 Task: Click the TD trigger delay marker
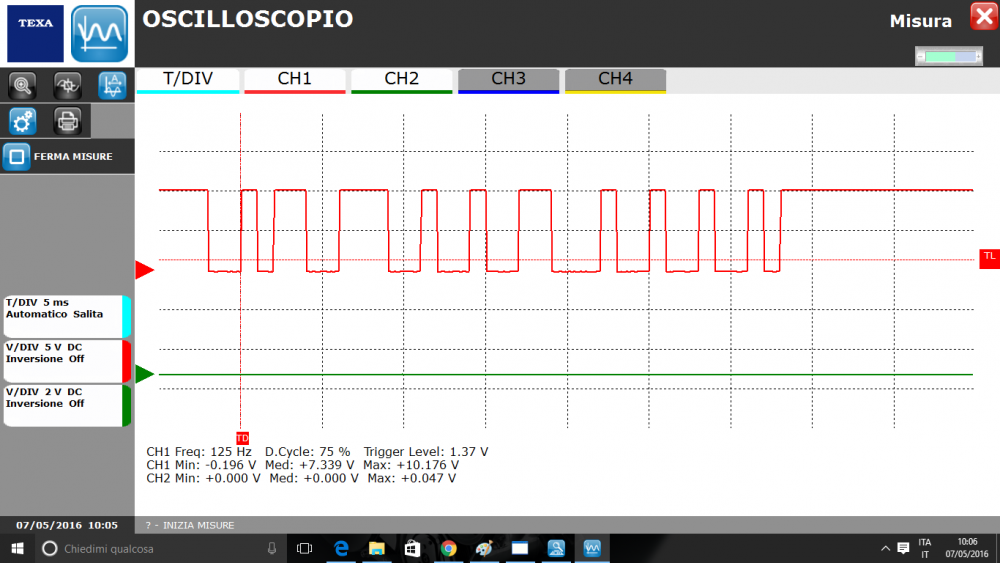pyautogui.click(x=242, y=438)
